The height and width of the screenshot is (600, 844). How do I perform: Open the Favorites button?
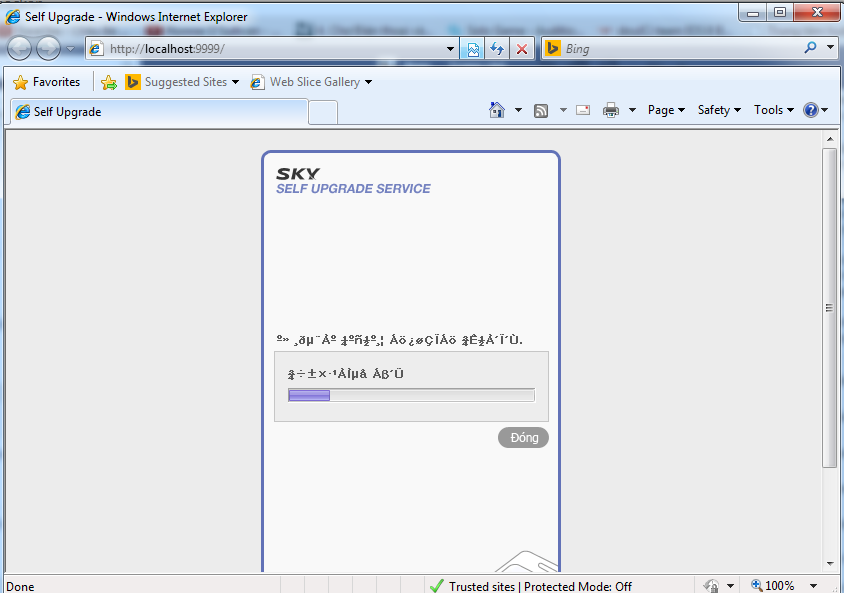(x=46, y=82)
